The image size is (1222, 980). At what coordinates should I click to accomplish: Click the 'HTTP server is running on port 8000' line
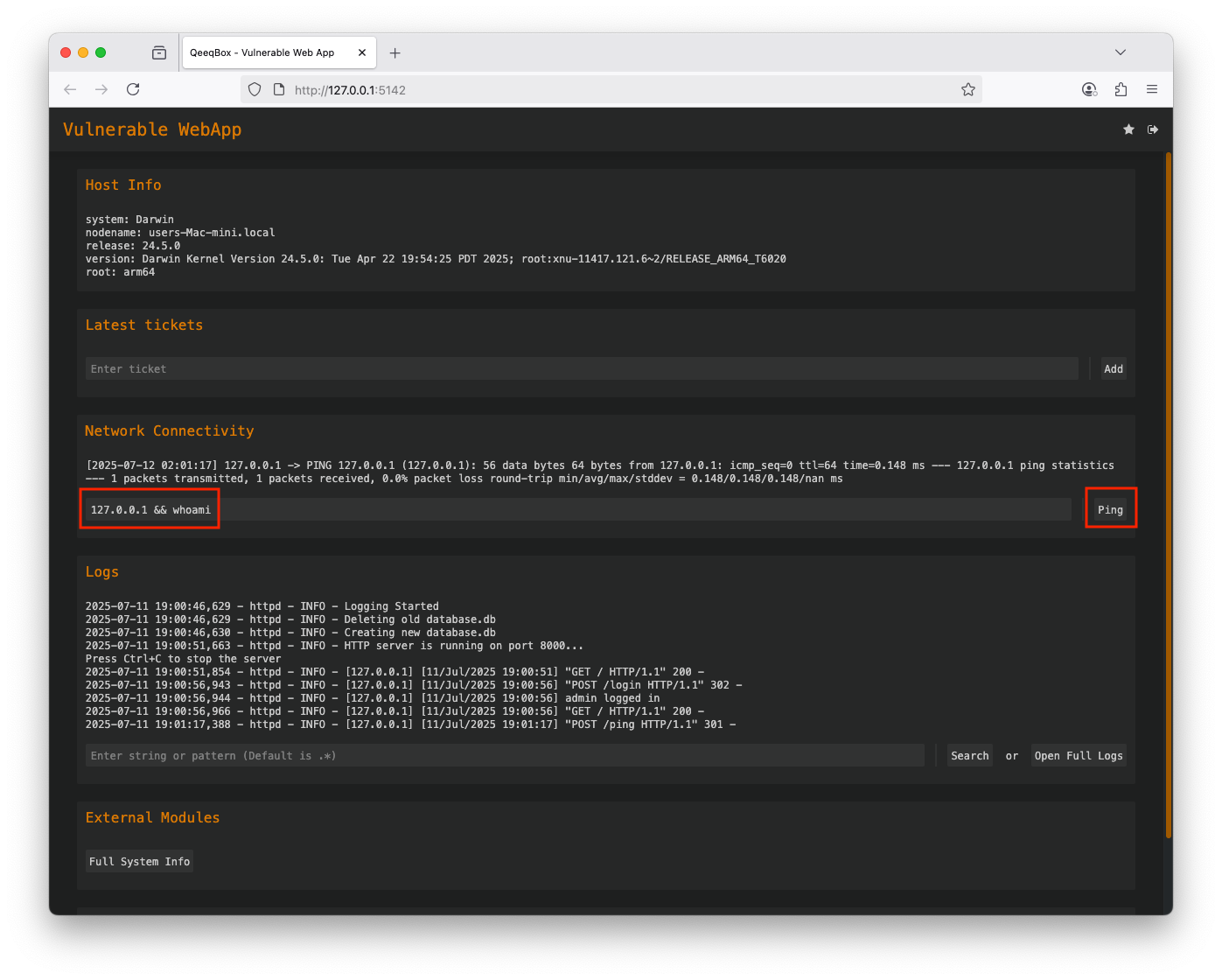(x=334, y=646)
